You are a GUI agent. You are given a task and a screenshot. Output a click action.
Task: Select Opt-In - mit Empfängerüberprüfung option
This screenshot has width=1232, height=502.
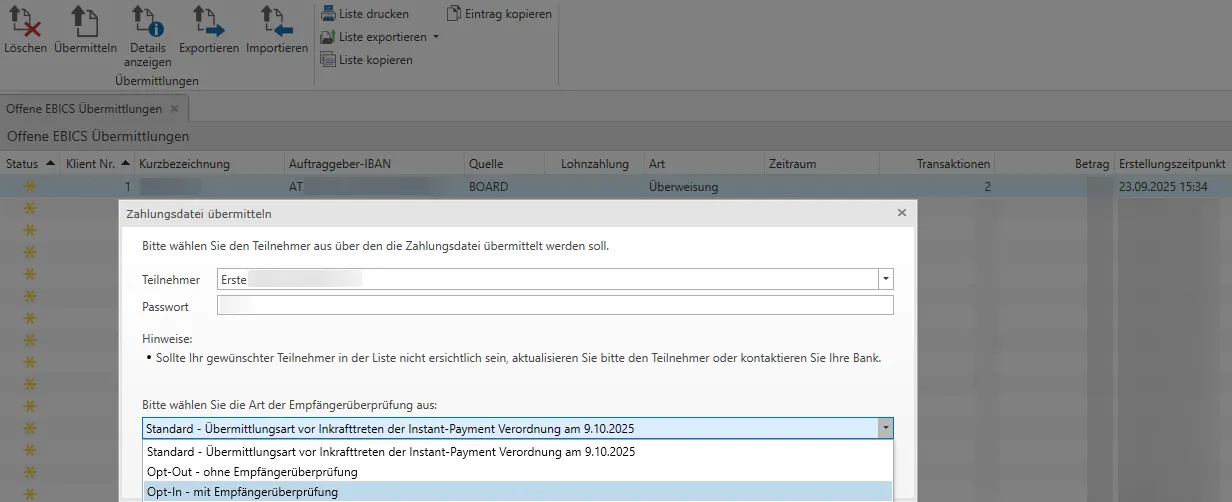[517, 491]
